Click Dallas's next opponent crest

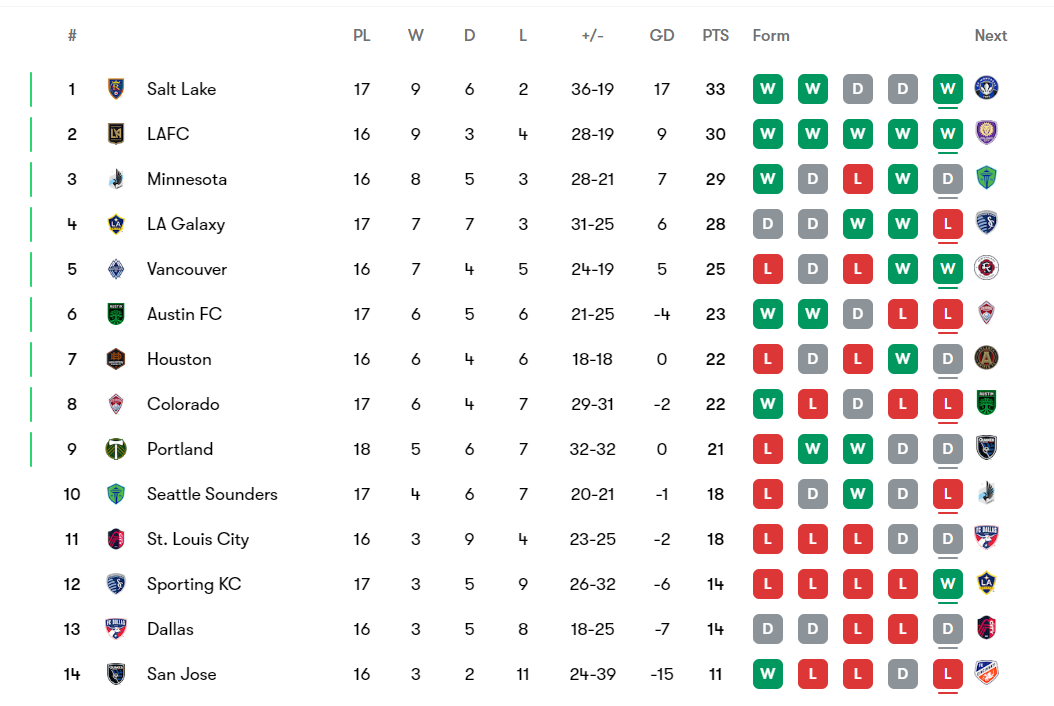987,629
